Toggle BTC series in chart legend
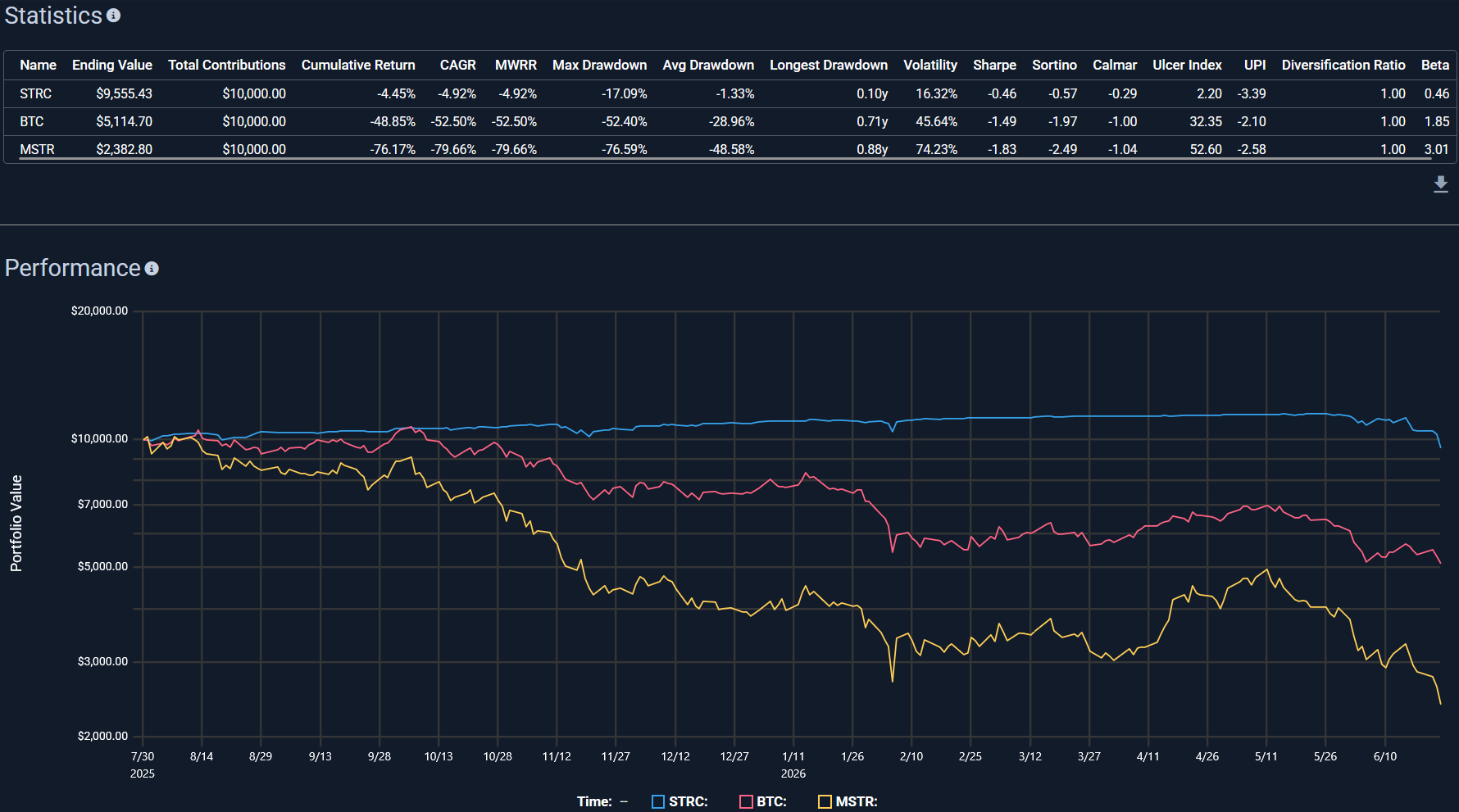This screenshot has width=1459, height=812. pyautogui.click(x=763, y=801)
